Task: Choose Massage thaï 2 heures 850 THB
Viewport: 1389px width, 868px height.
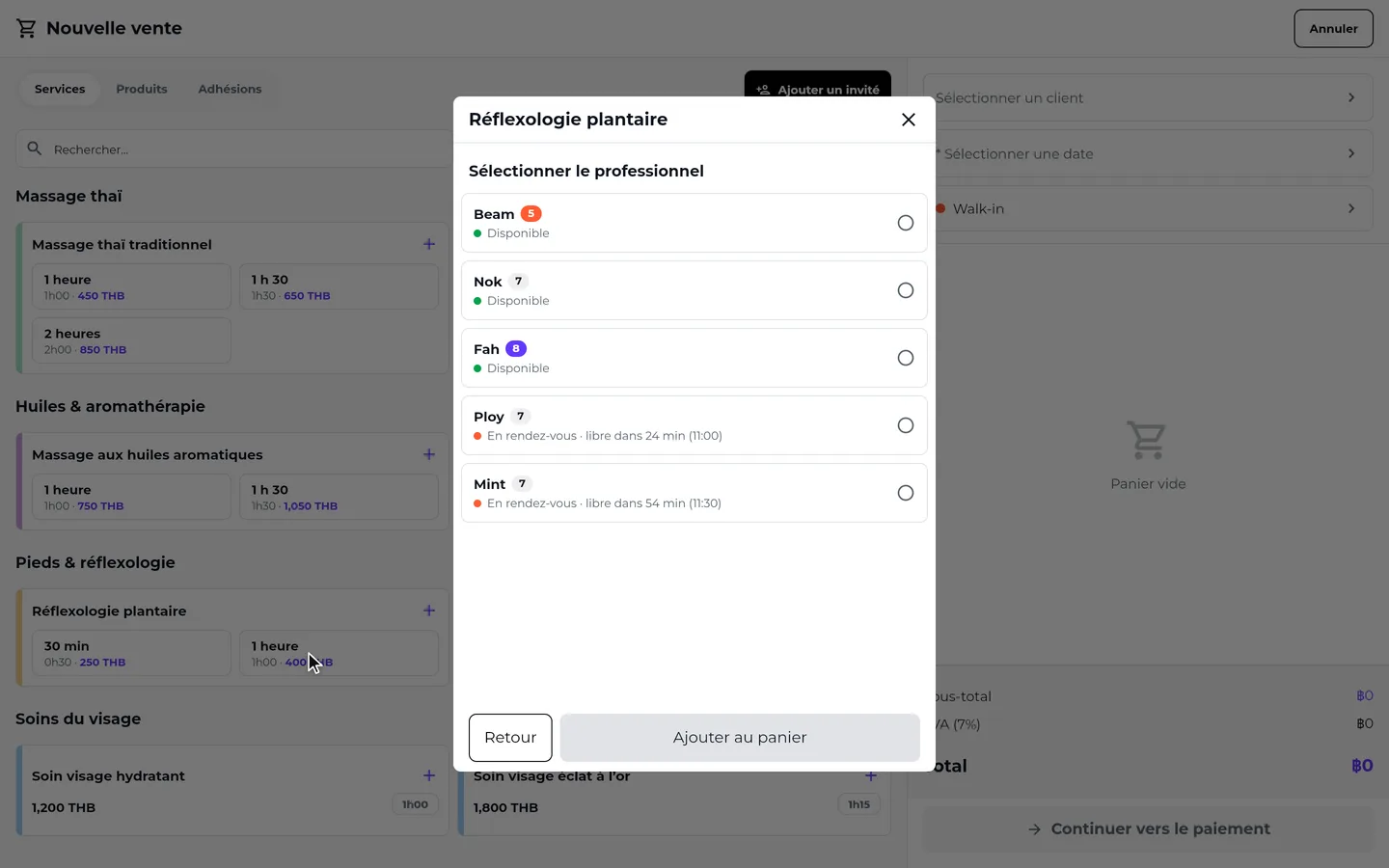Action: tap(131, 340)
